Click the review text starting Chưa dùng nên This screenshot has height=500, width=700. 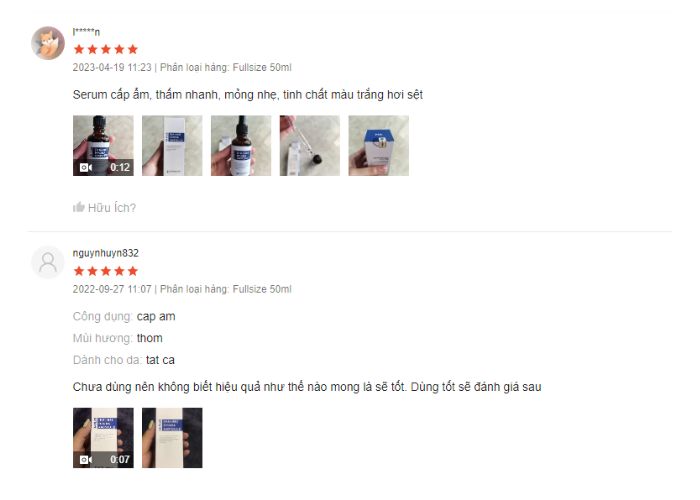click(307, 387)
